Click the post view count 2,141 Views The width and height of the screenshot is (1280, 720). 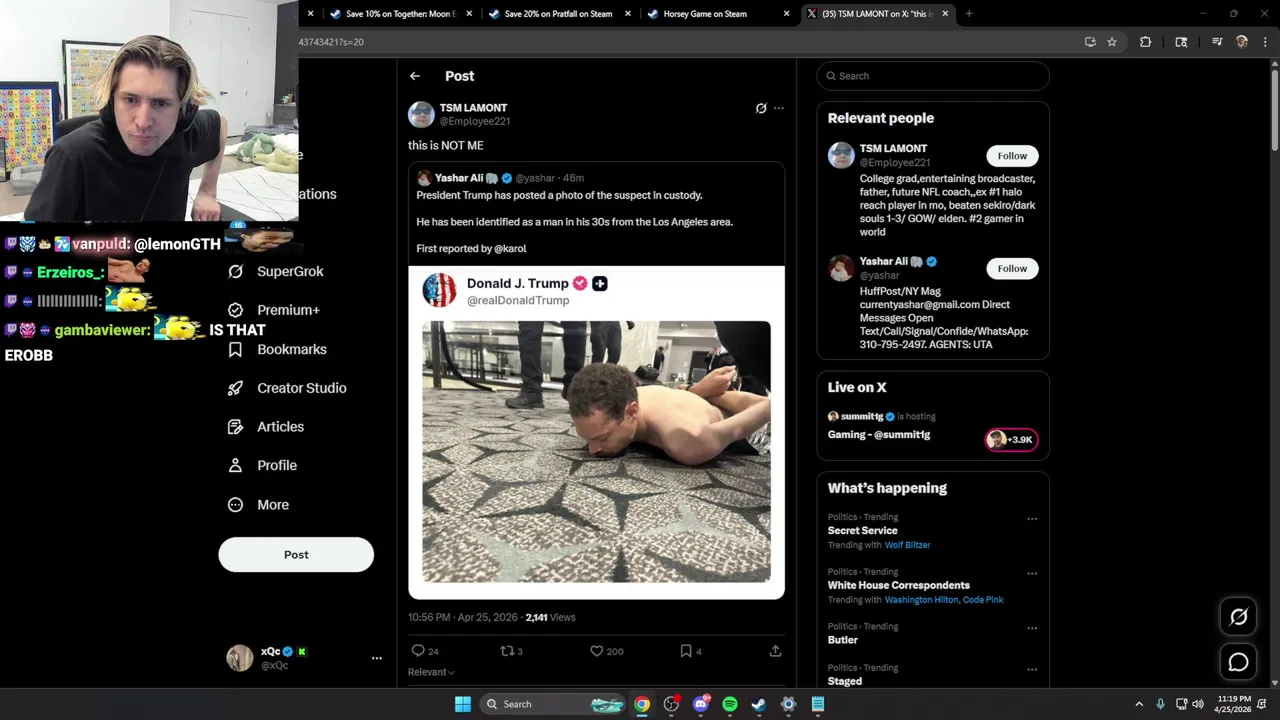pos(550,617)
